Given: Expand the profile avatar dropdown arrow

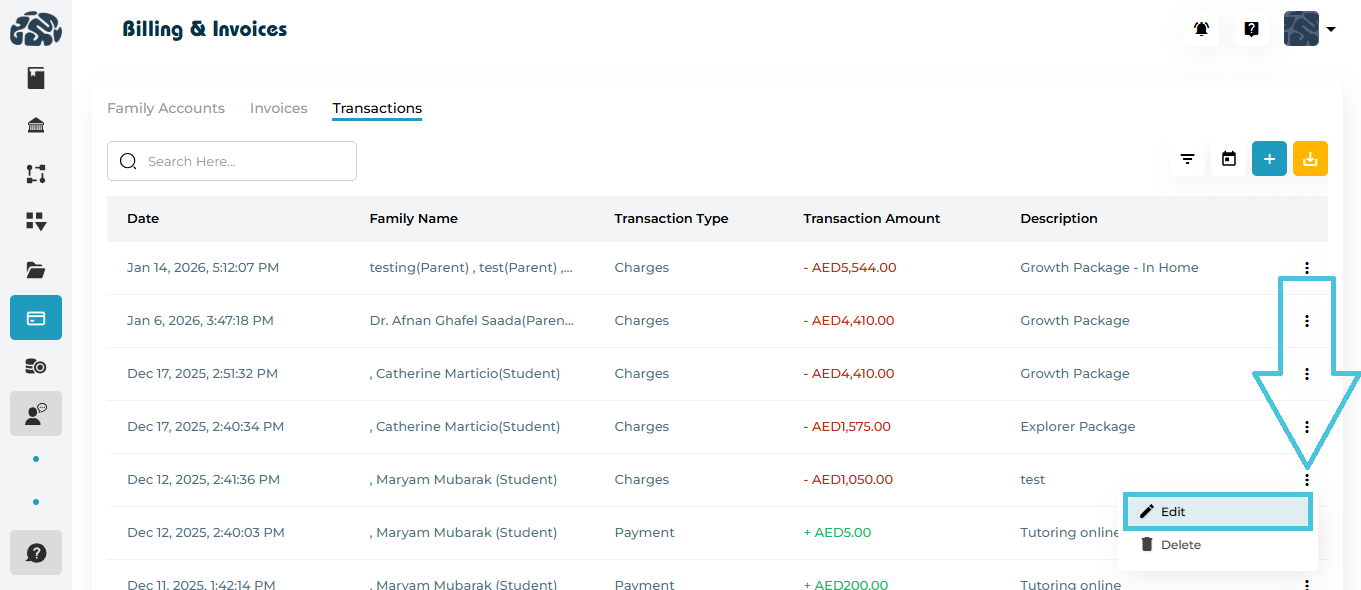Looking at the screenshot, I should [1331, 30].
